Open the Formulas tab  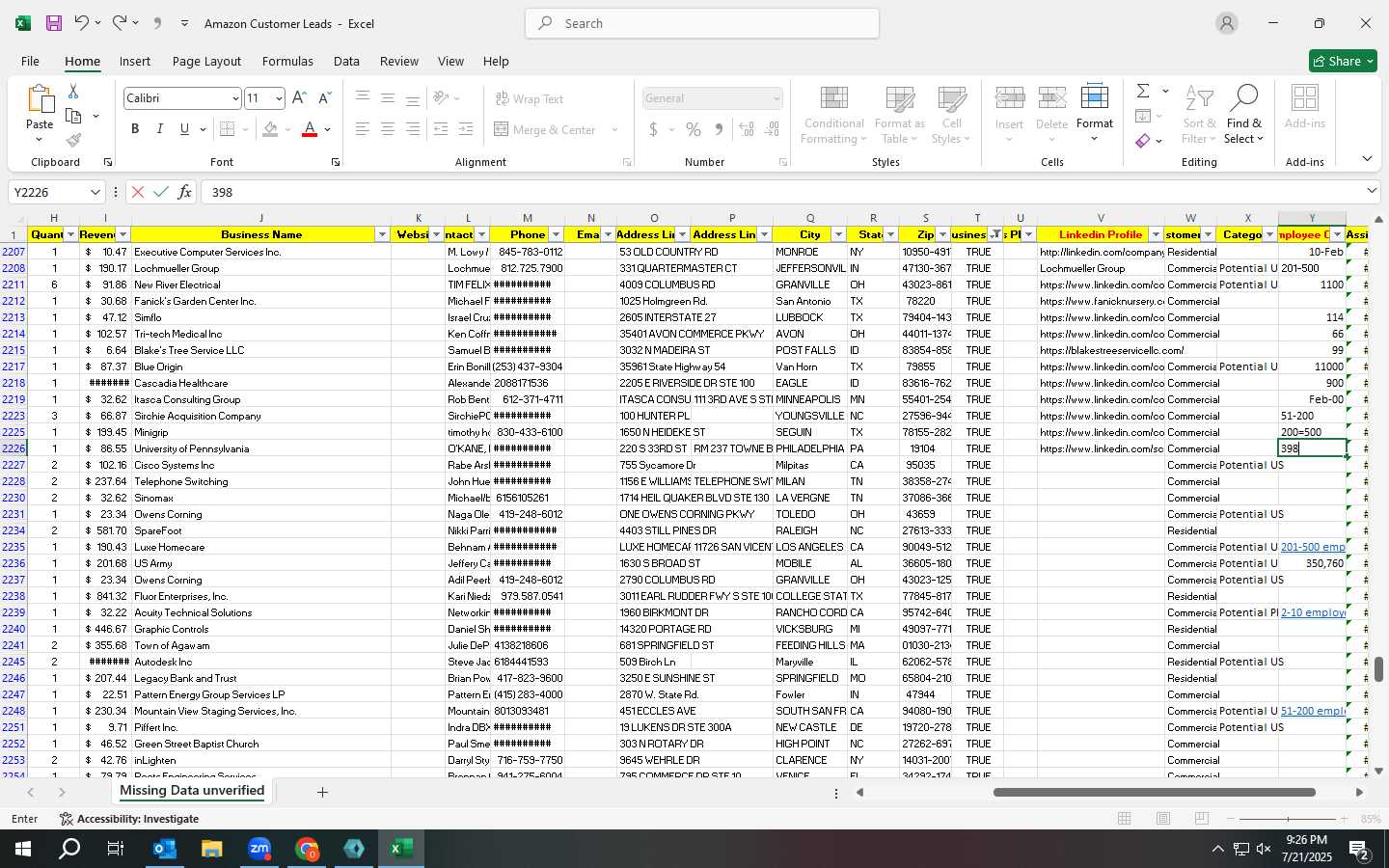pos(287,61)
